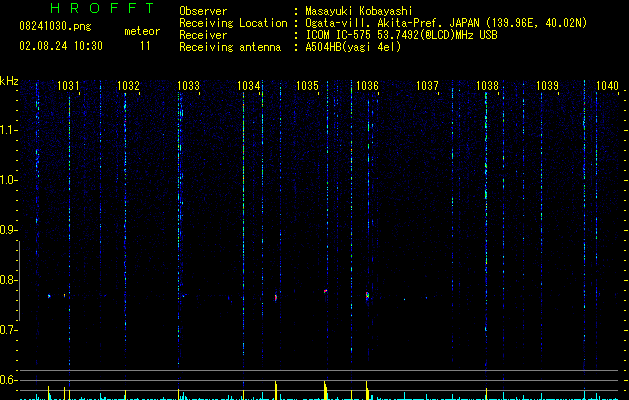This screenshot has height=400, width=629.
Task: Click time marker 1032
Action: pos(128,86)
